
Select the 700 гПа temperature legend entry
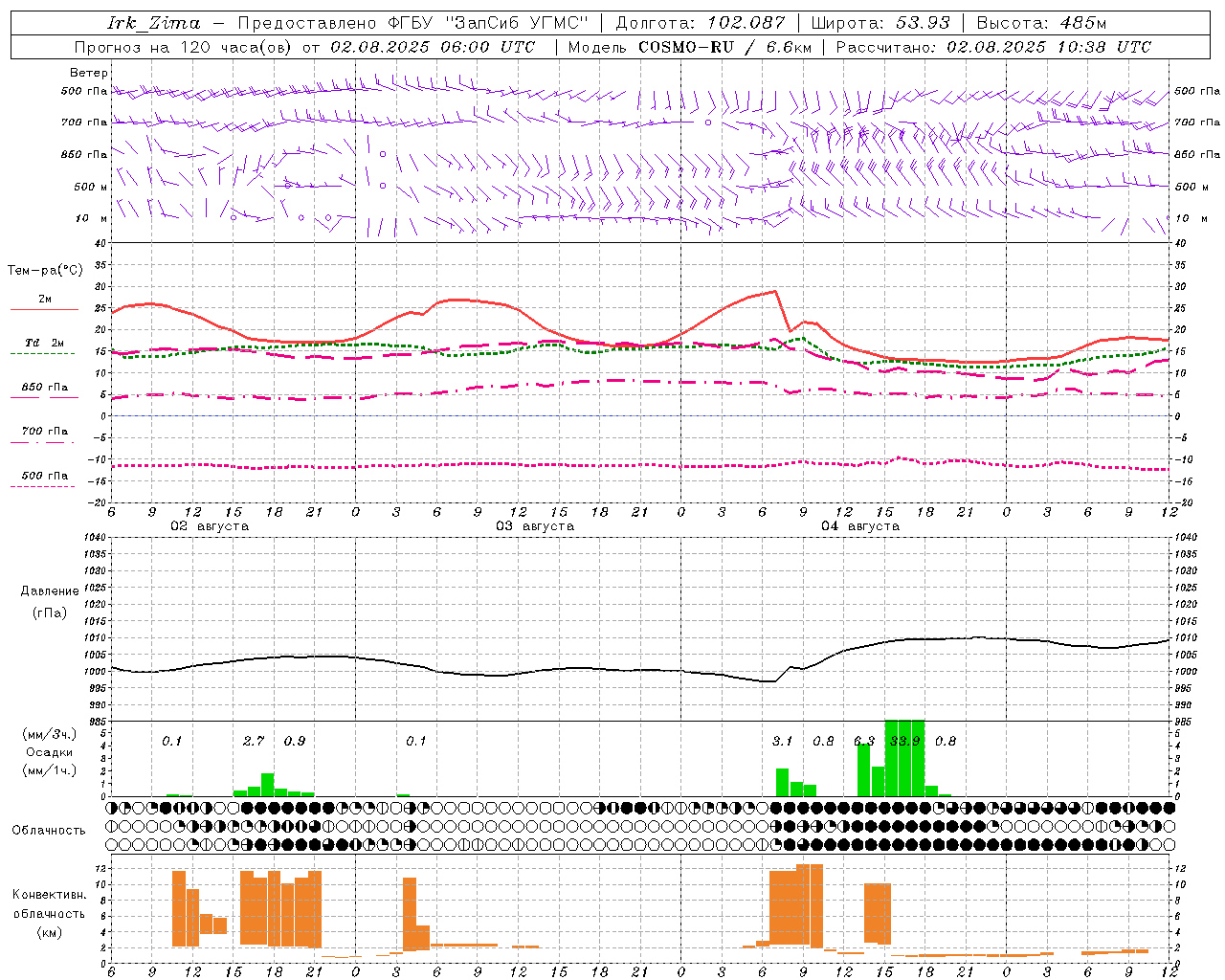point(44,435)
